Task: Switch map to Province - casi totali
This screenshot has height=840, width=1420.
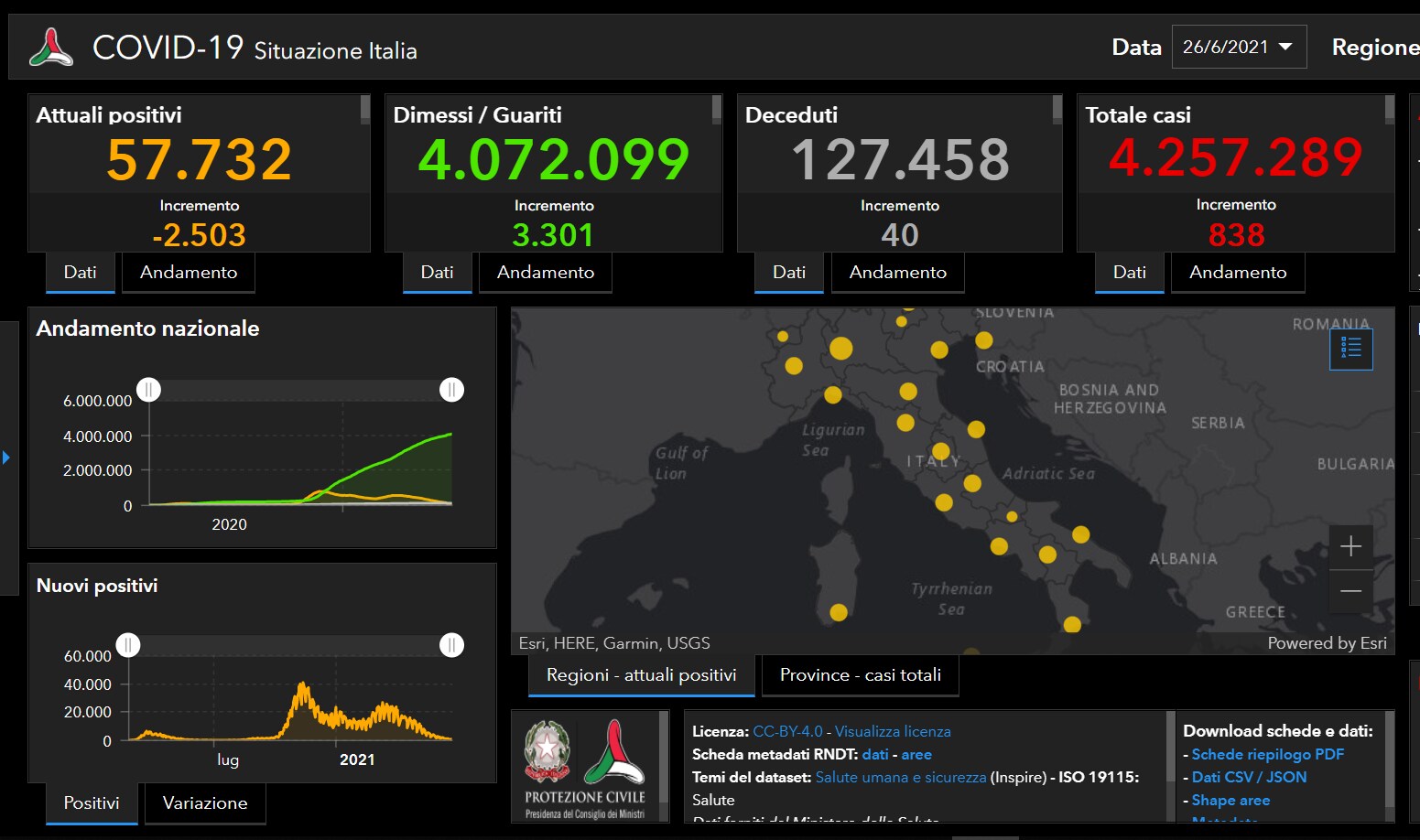Action: click(860, 675)
